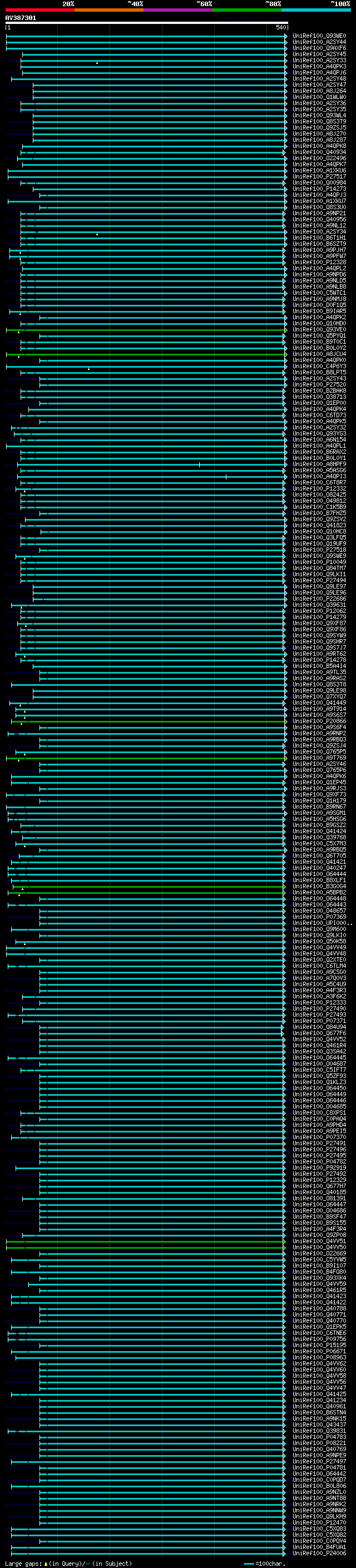Select hit UniRef100_Q9AXF6
Screen dimensions: 356x1568
pos(319,48)
